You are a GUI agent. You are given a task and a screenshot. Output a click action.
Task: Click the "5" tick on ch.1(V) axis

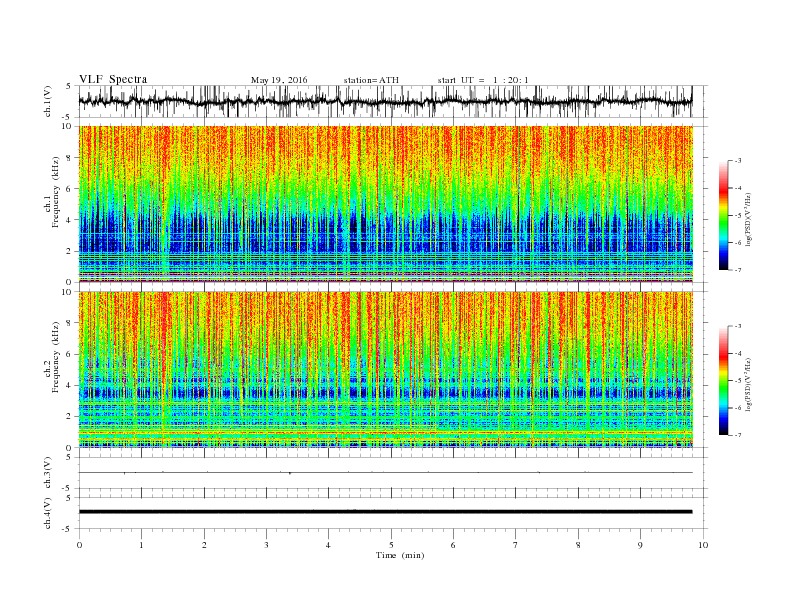[x=69, y=86]
